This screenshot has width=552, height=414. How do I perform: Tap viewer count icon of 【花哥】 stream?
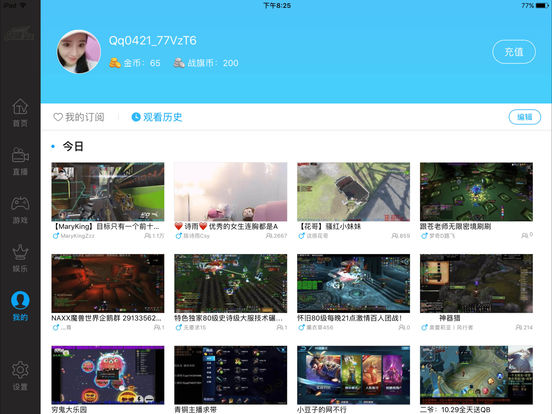point(395,236)
